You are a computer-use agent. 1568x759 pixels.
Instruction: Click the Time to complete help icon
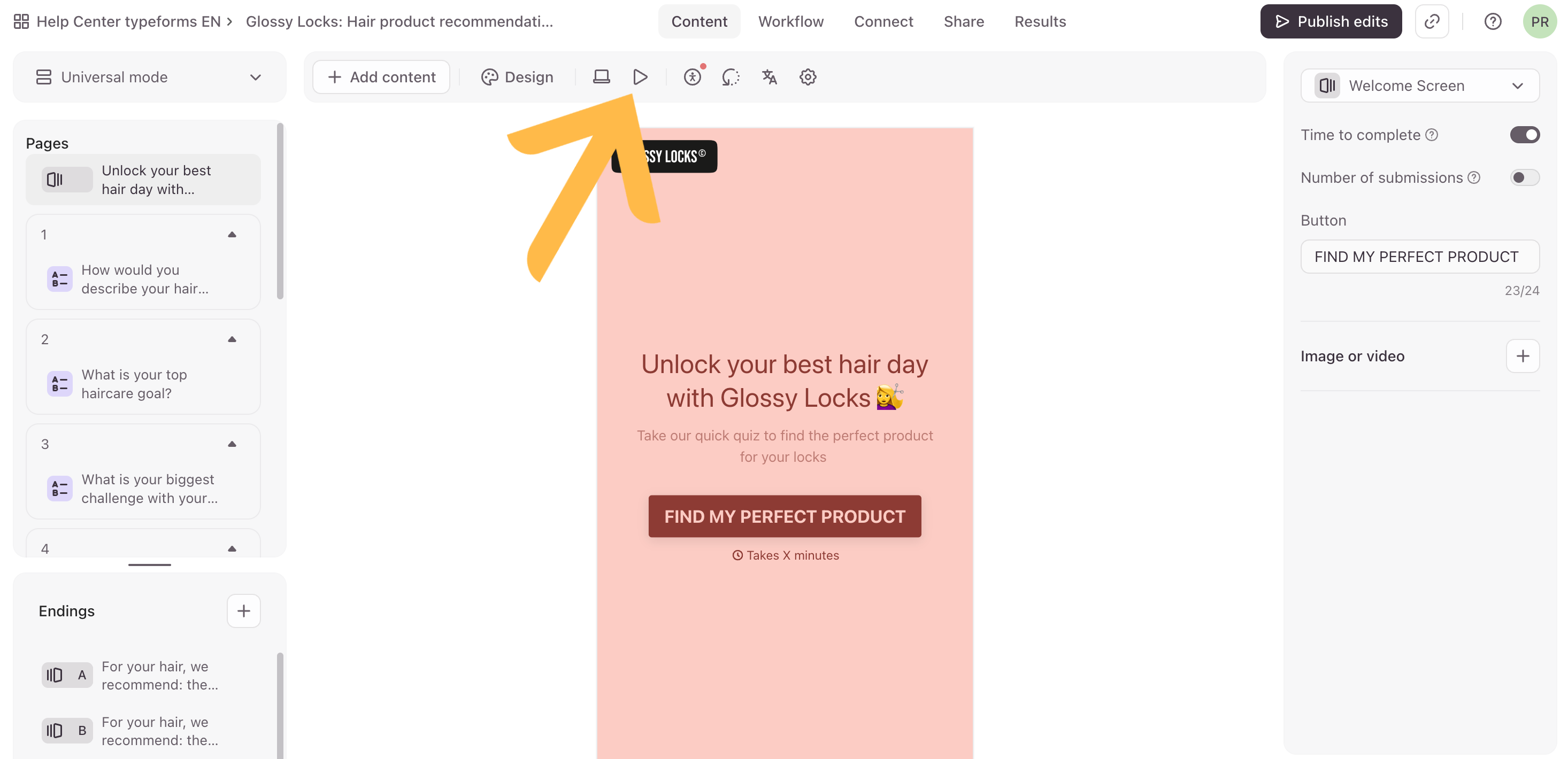click(x=1432, y=135)
